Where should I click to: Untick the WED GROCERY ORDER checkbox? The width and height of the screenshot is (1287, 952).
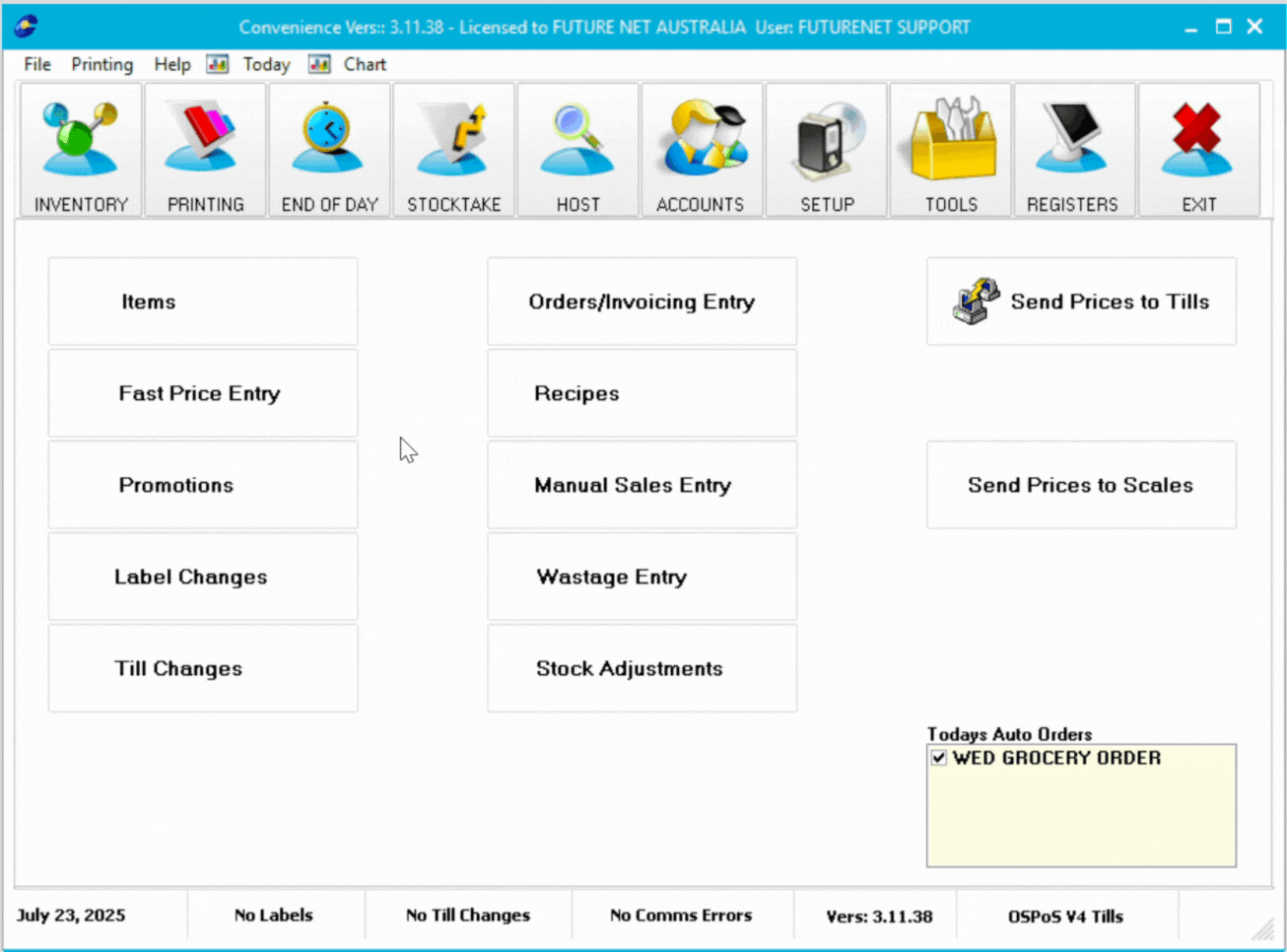click(x=939, y=758)
